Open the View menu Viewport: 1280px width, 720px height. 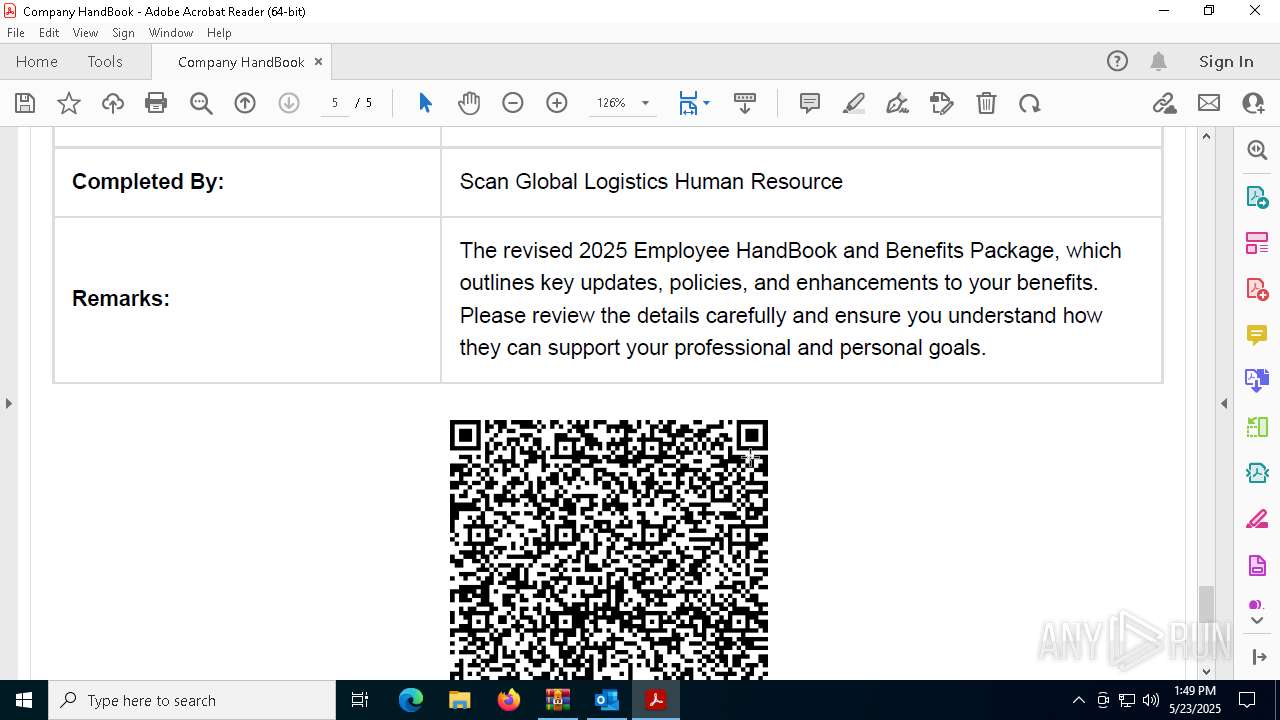point(85,33)
